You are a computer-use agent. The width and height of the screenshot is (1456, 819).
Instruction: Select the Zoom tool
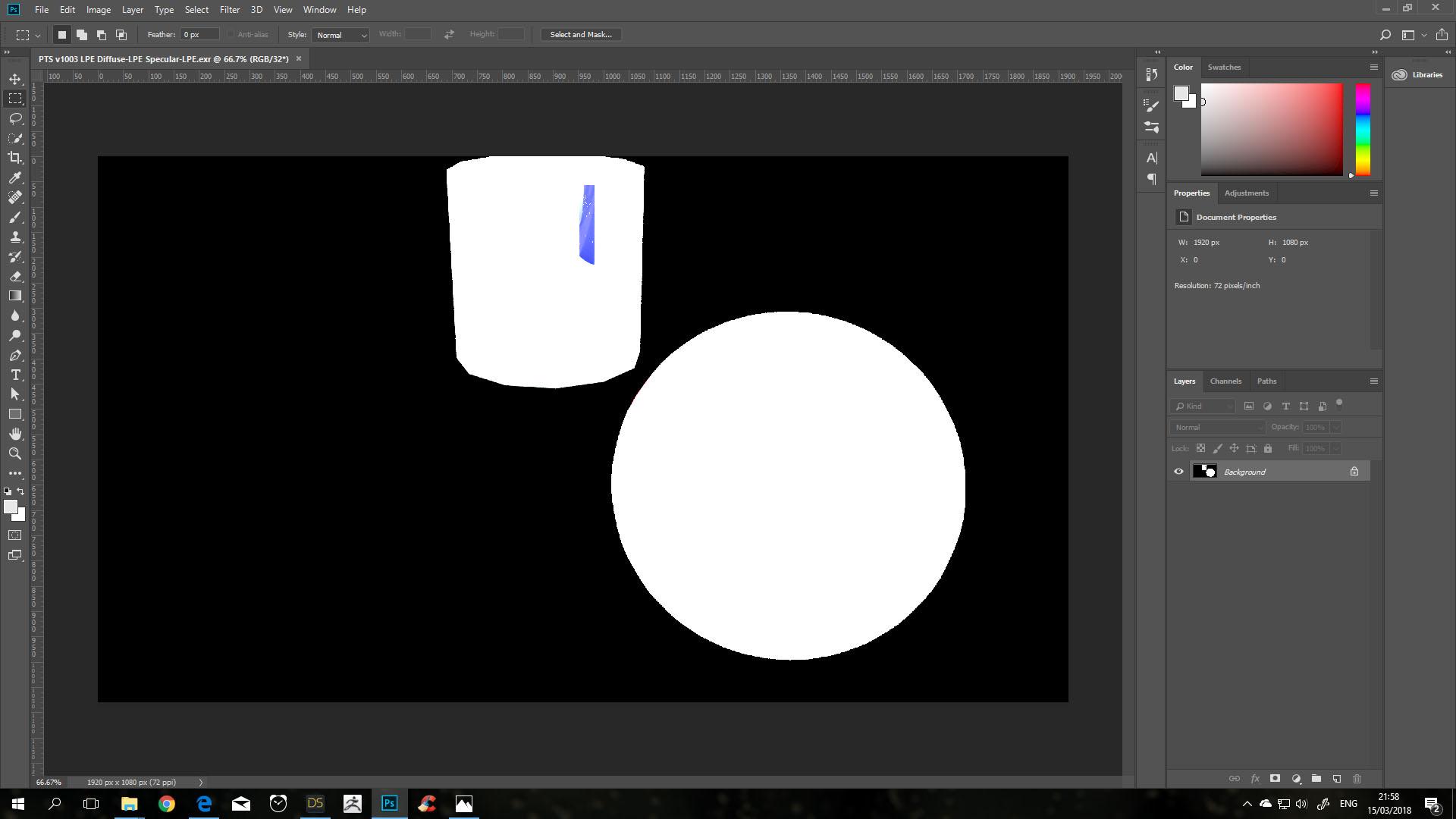[x=15, y=453]
